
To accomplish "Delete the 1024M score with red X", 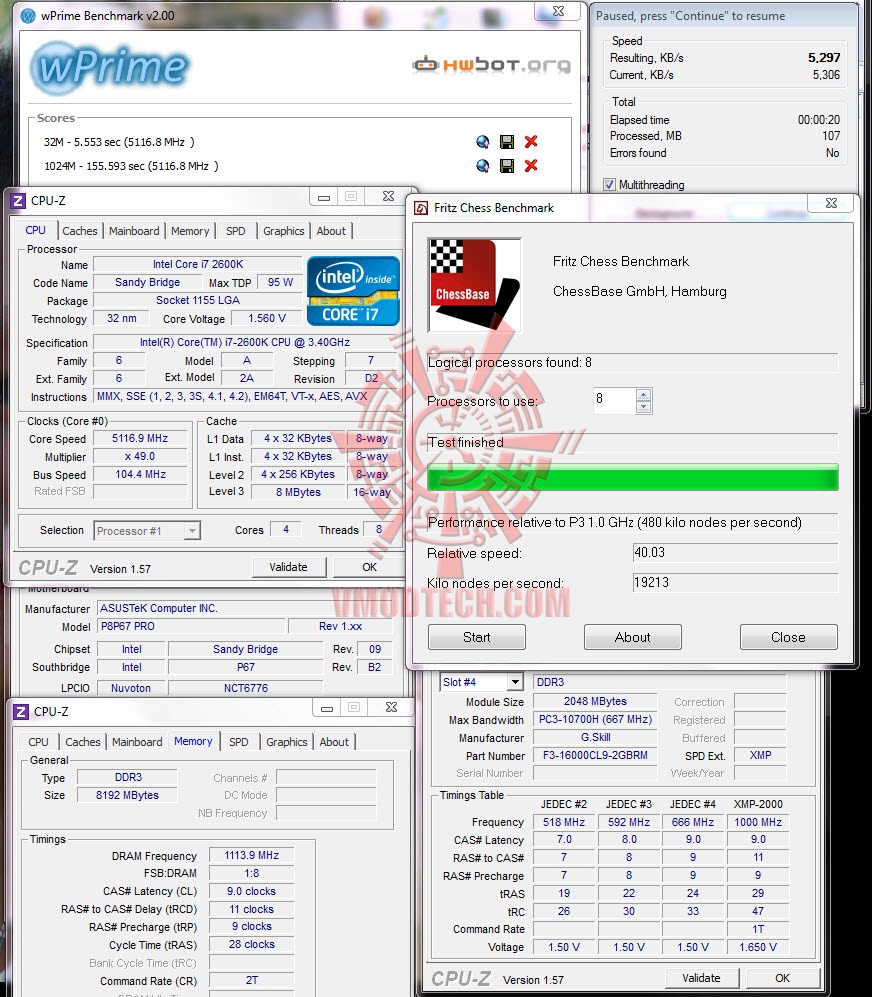I will tap(531, 165).
